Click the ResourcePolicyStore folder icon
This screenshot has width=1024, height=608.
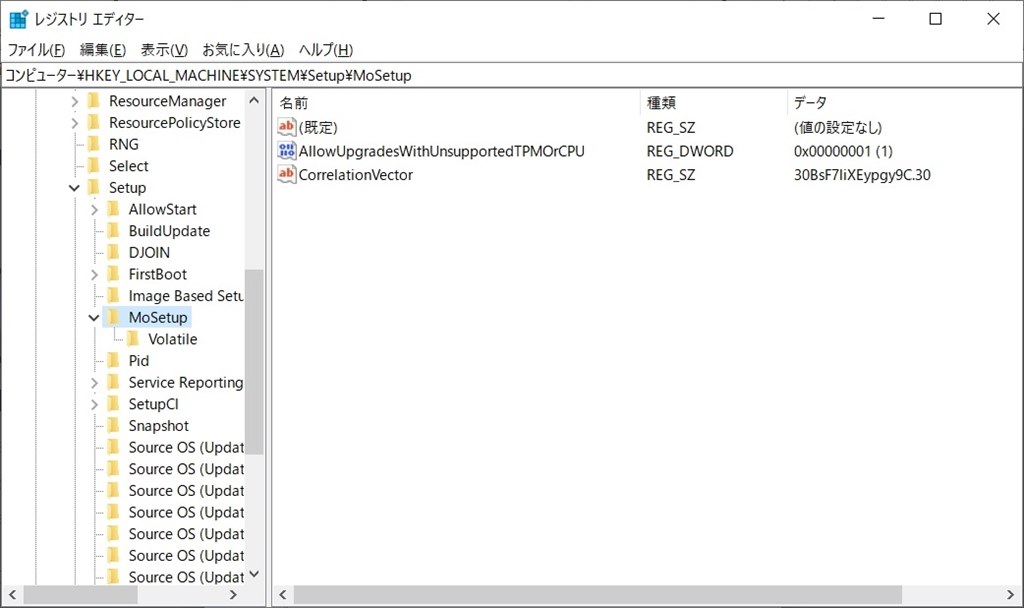pos(94,122)
